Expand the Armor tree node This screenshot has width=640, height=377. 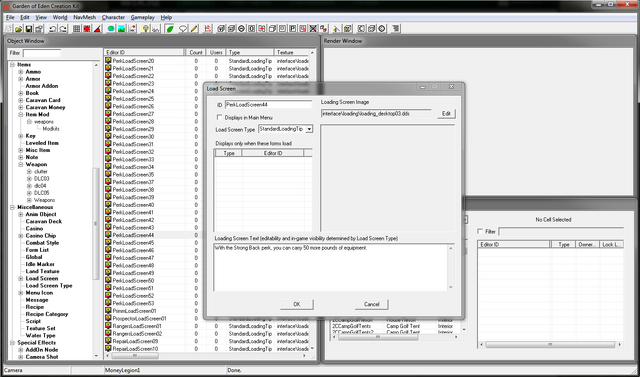tap(20, 79)
